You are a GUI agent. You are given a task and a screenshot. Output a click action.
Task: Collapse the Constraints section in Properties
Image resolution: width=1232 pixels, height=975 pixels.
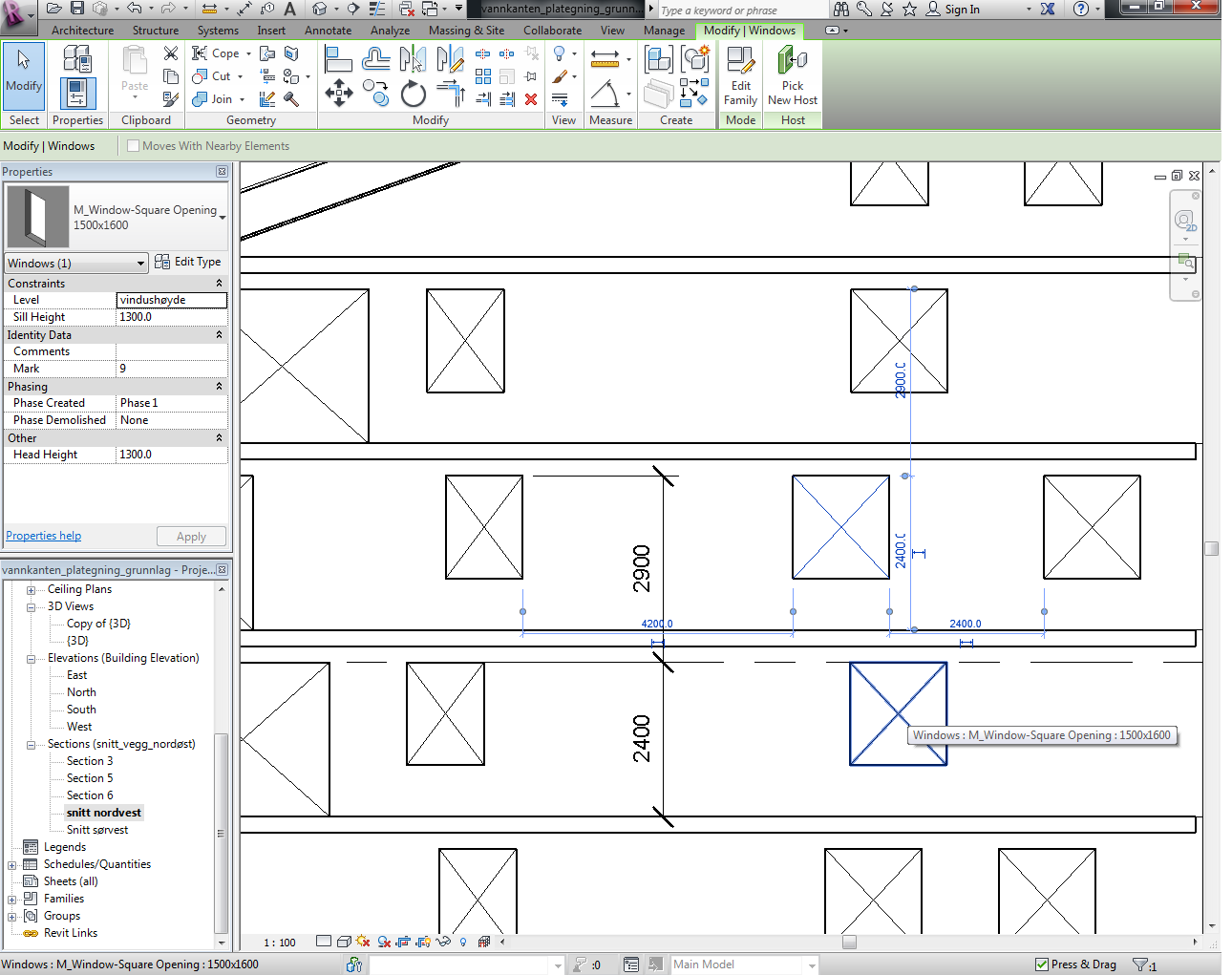coord(219,284)
